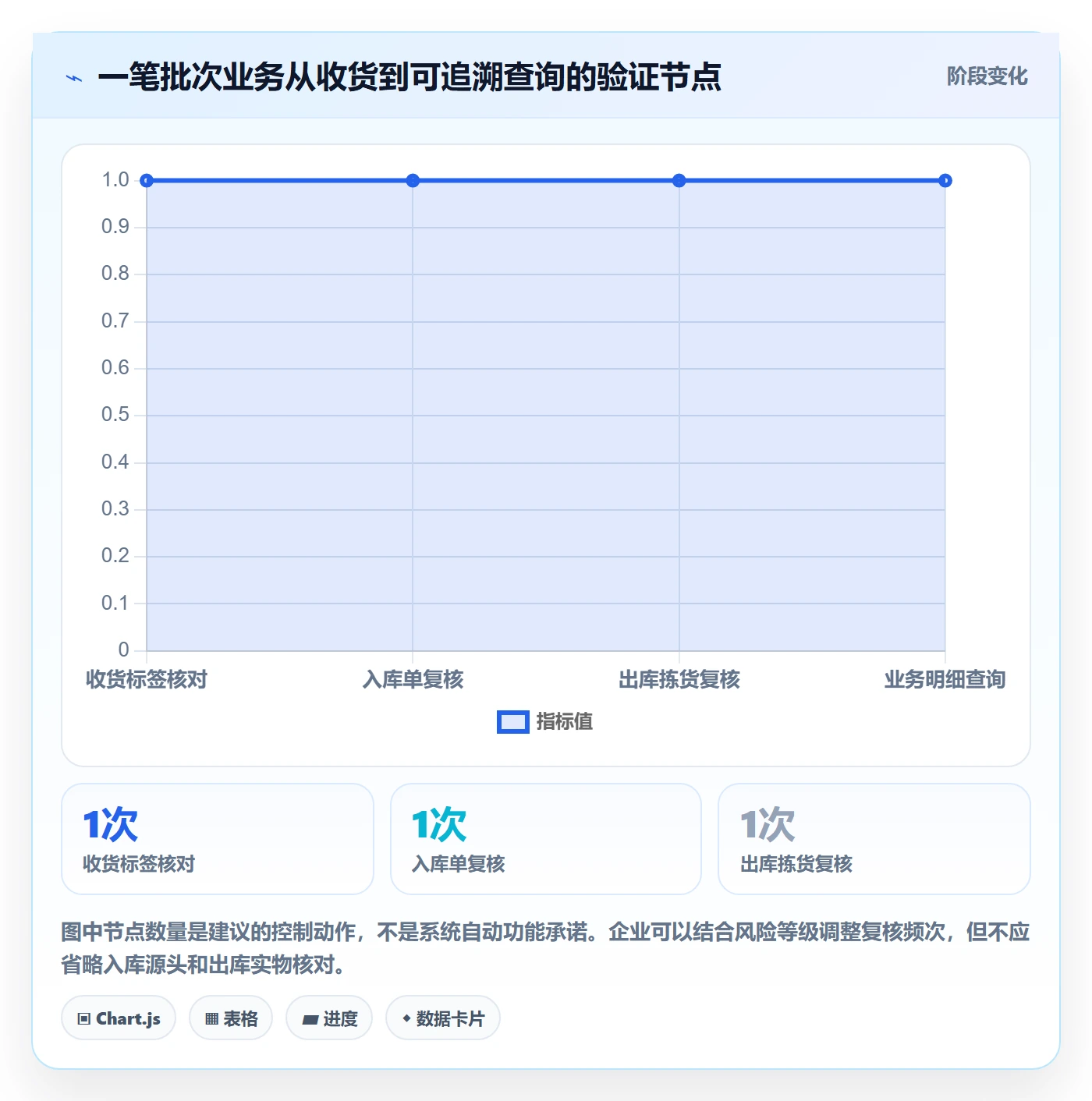Click the 入库单复核 x-axis label

pos(413,679)
